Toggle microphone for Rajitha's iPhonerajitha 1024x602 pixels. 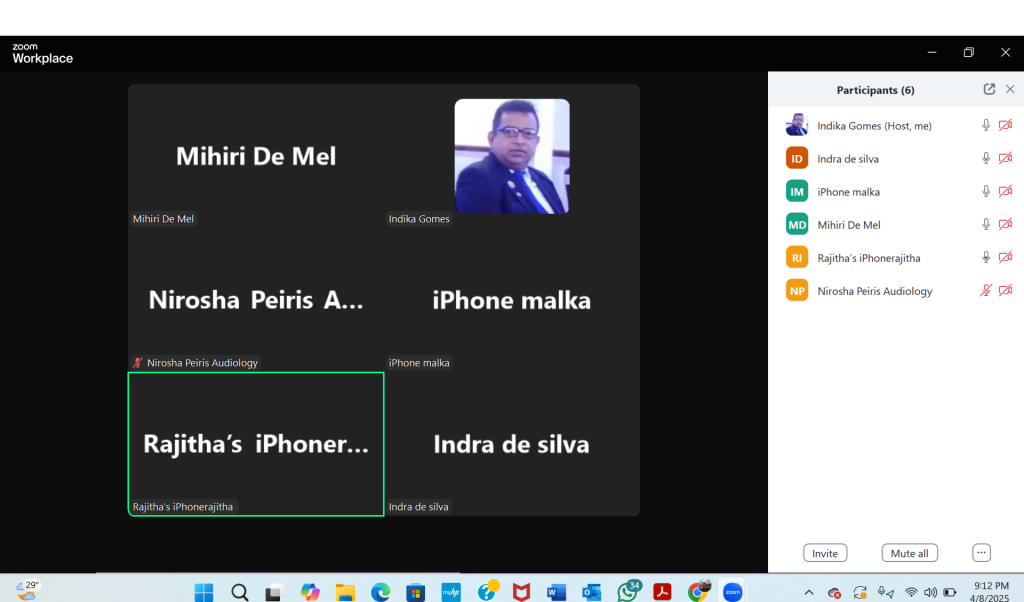coord(985,257)
